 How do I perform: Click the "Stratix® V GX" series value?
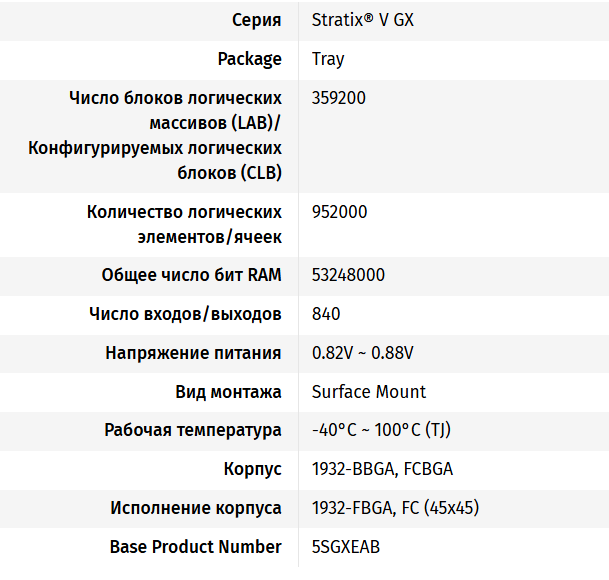pyautogui.click(x=362, y=20)
